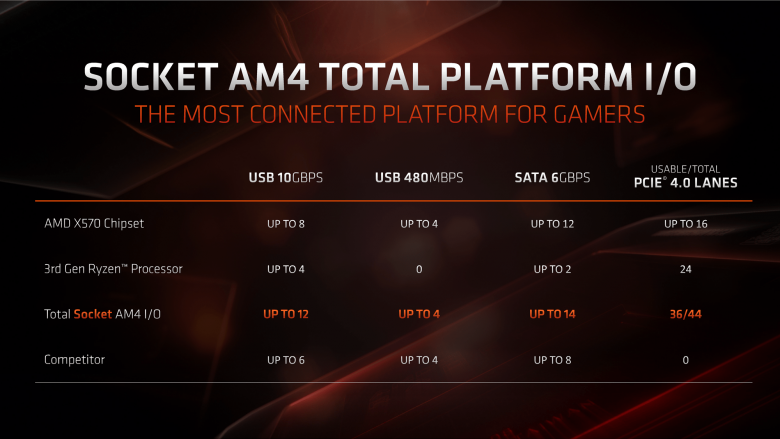Click the AMD X570 Chipset row label
780x439 pixels.
(94, 223)
